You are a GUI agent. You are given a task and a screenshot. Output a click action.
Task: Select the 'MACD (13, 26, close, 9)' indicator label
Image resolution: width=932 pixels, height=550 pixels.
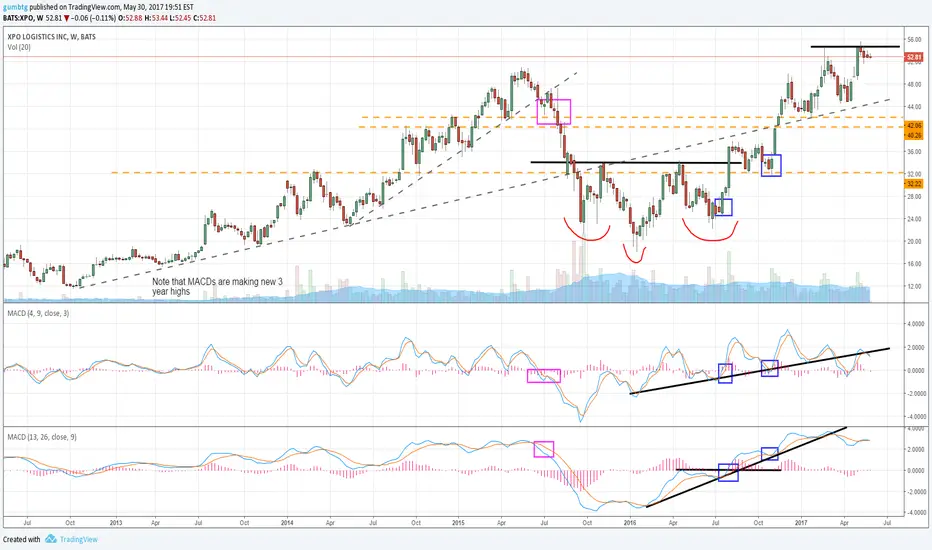pyautogui.click(x=42, y=437)
